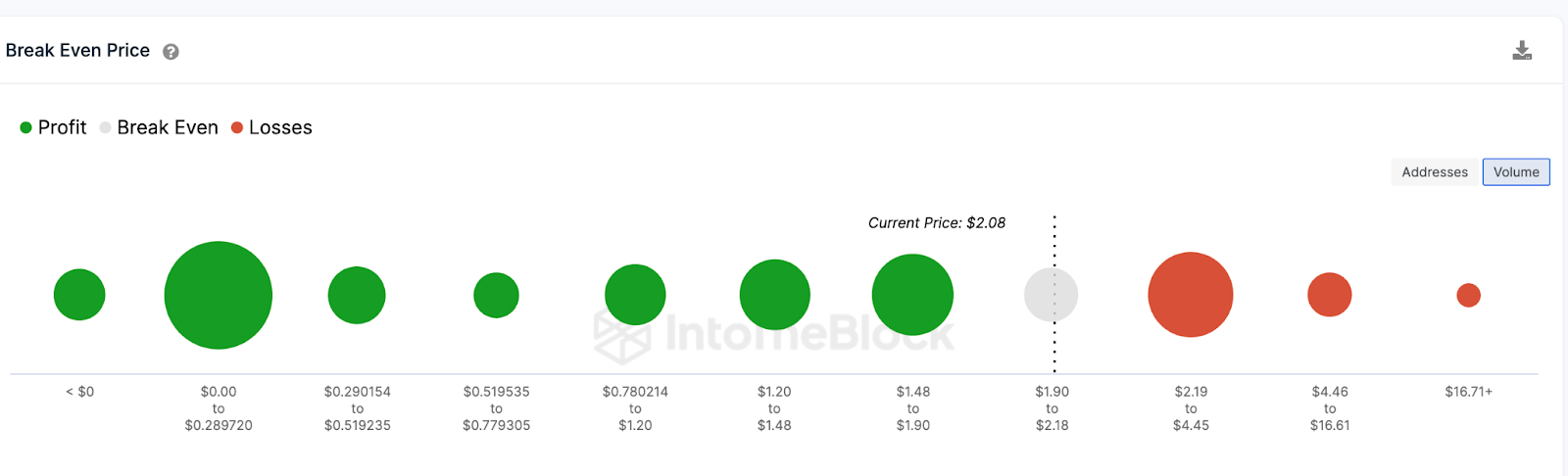Click the green bubble for below $0
1568x476 pixels.
[79, 295]
